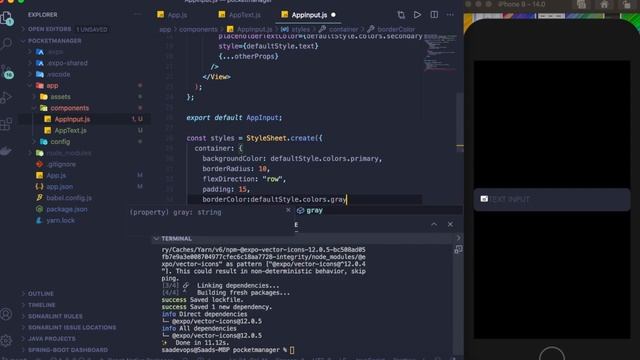Viewport: 640px width, 360px height.
Task: Accept the 'gray' autocomplete suggestion
Action: 314,211
